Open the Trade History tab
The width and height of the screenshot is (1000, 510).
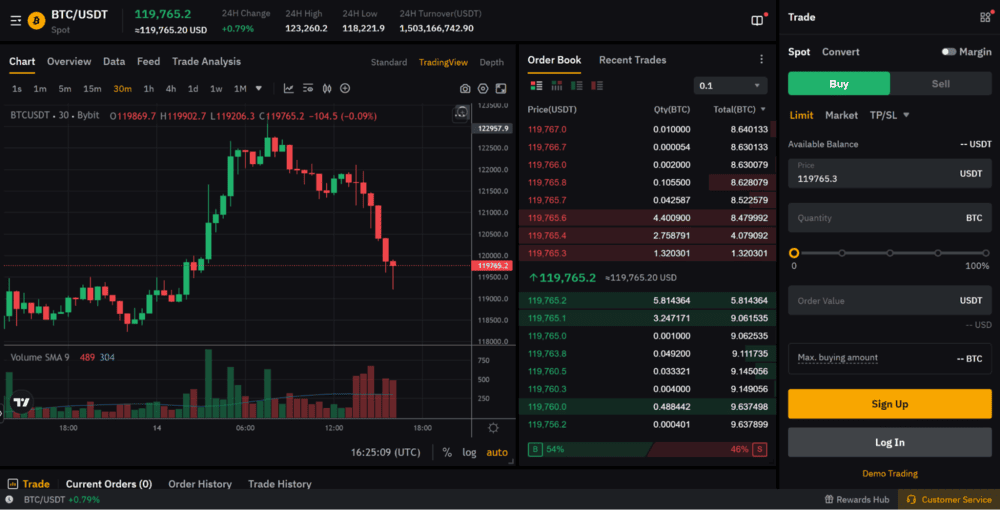pos(279,484)
